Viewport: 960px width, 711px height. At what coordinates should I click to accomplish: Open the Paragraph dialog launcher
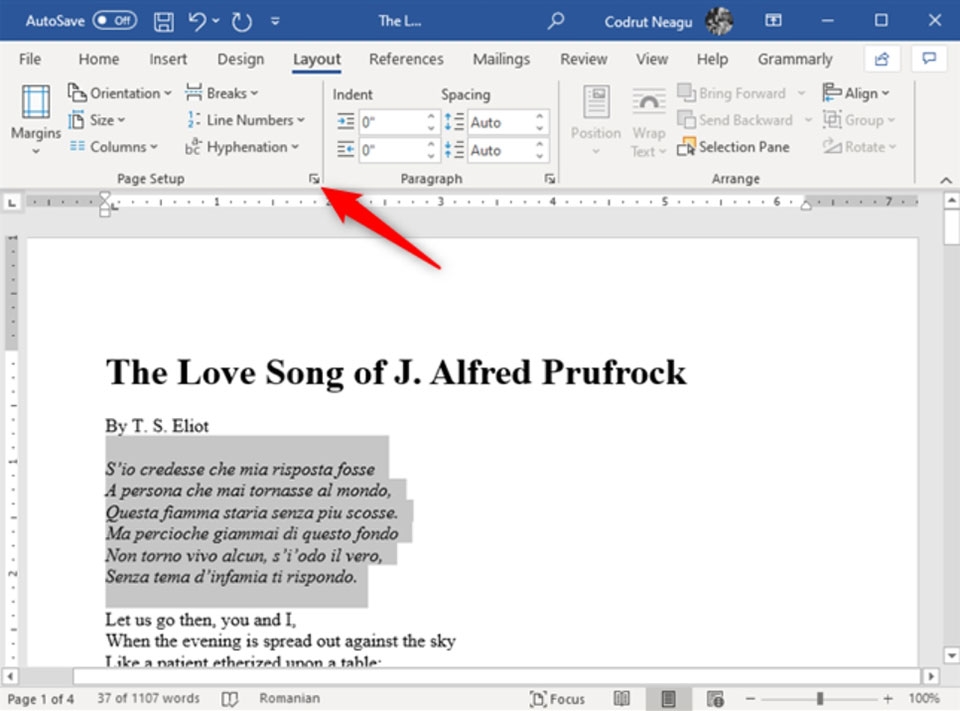(549, 179)
